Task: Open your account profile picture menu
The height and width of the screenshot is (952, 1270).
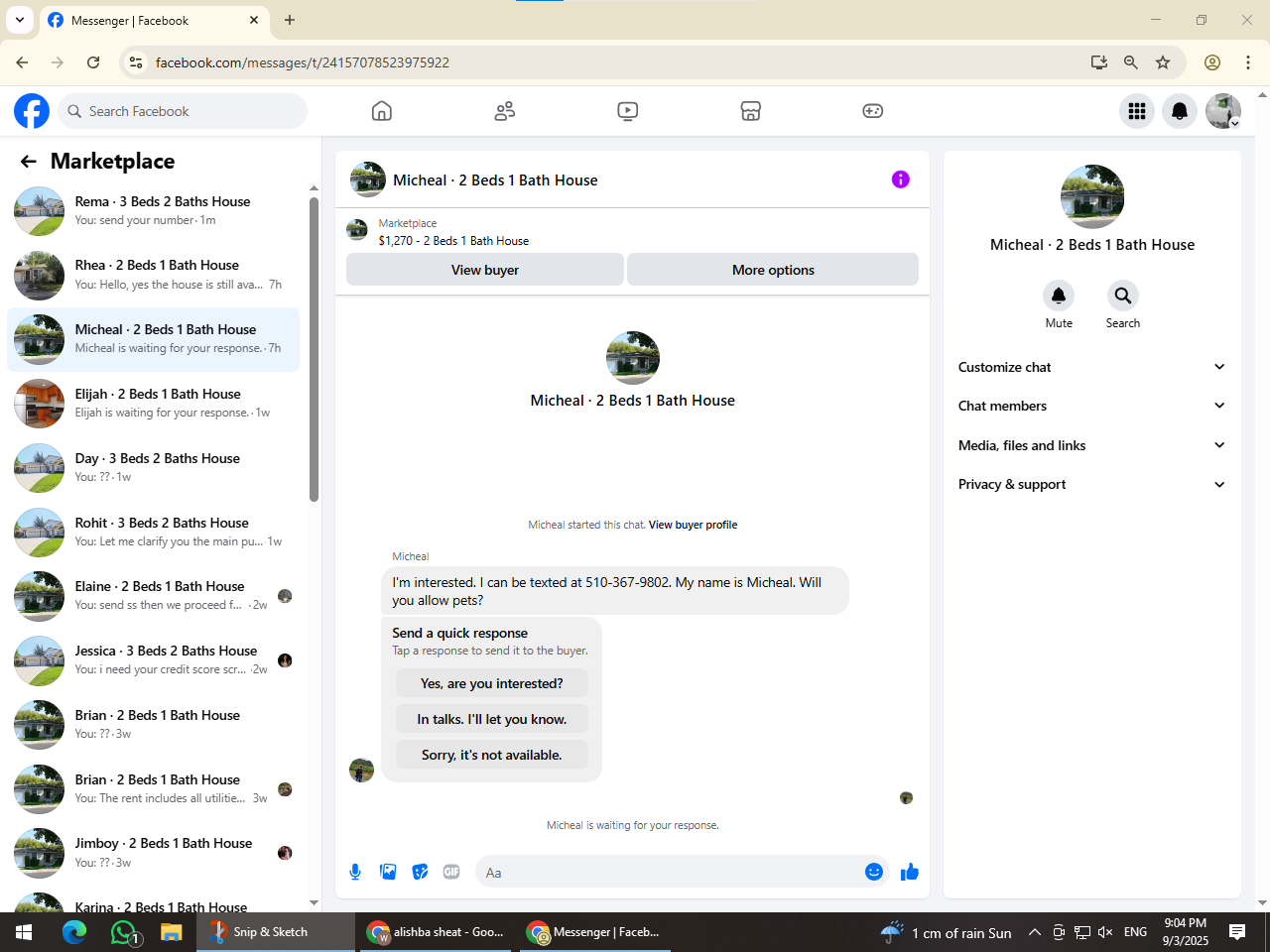Action: [x=1223, y=111]
